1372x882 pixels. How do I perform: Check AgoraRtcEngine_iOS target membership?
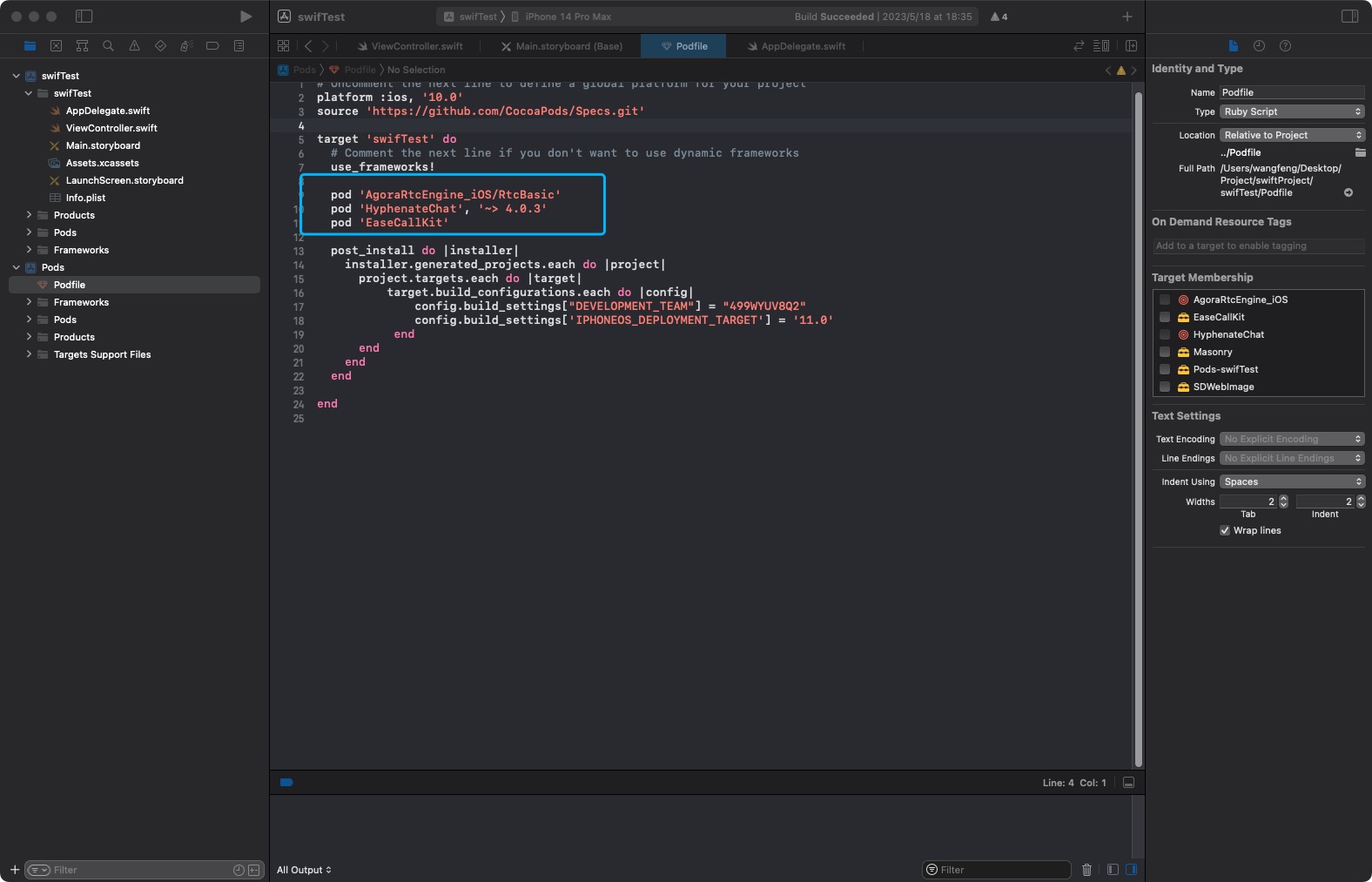[1164, 300]
